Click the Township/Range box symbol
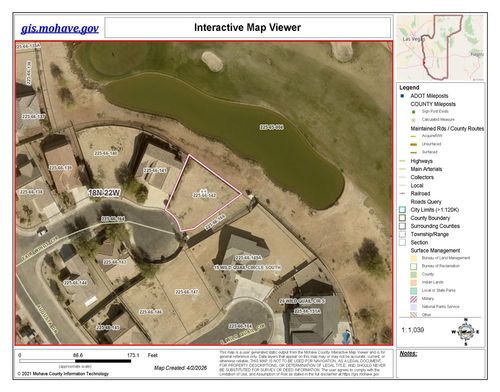The height and width of the screenshot is (392, 500). (403, 234)
